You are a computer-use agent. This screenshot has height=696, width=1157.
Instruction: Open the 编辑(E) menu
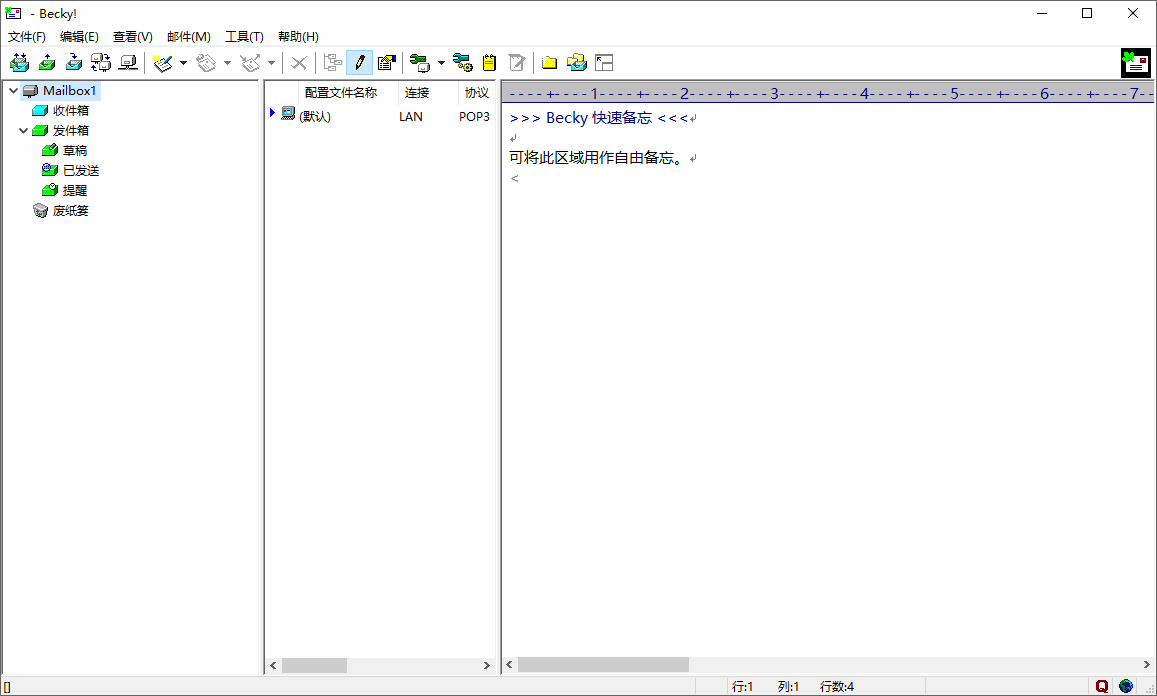[x=79, y=36]
